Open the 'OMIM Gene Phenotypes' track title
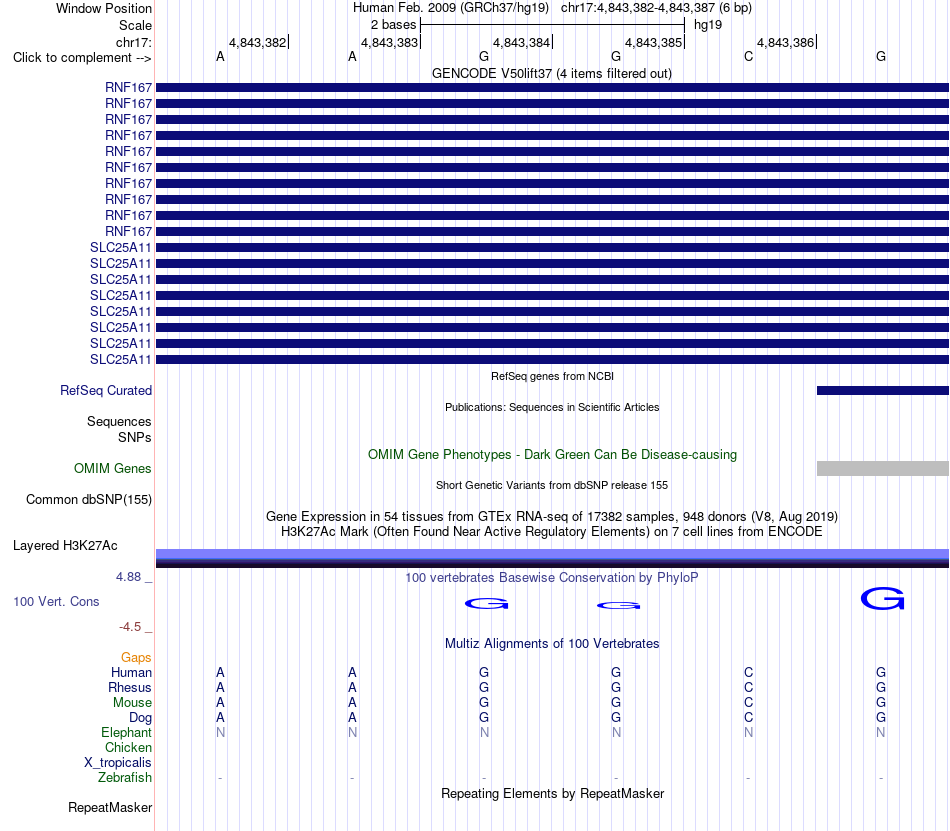The height and width of the screenshot is (831, 950). [x=552, y=454]
